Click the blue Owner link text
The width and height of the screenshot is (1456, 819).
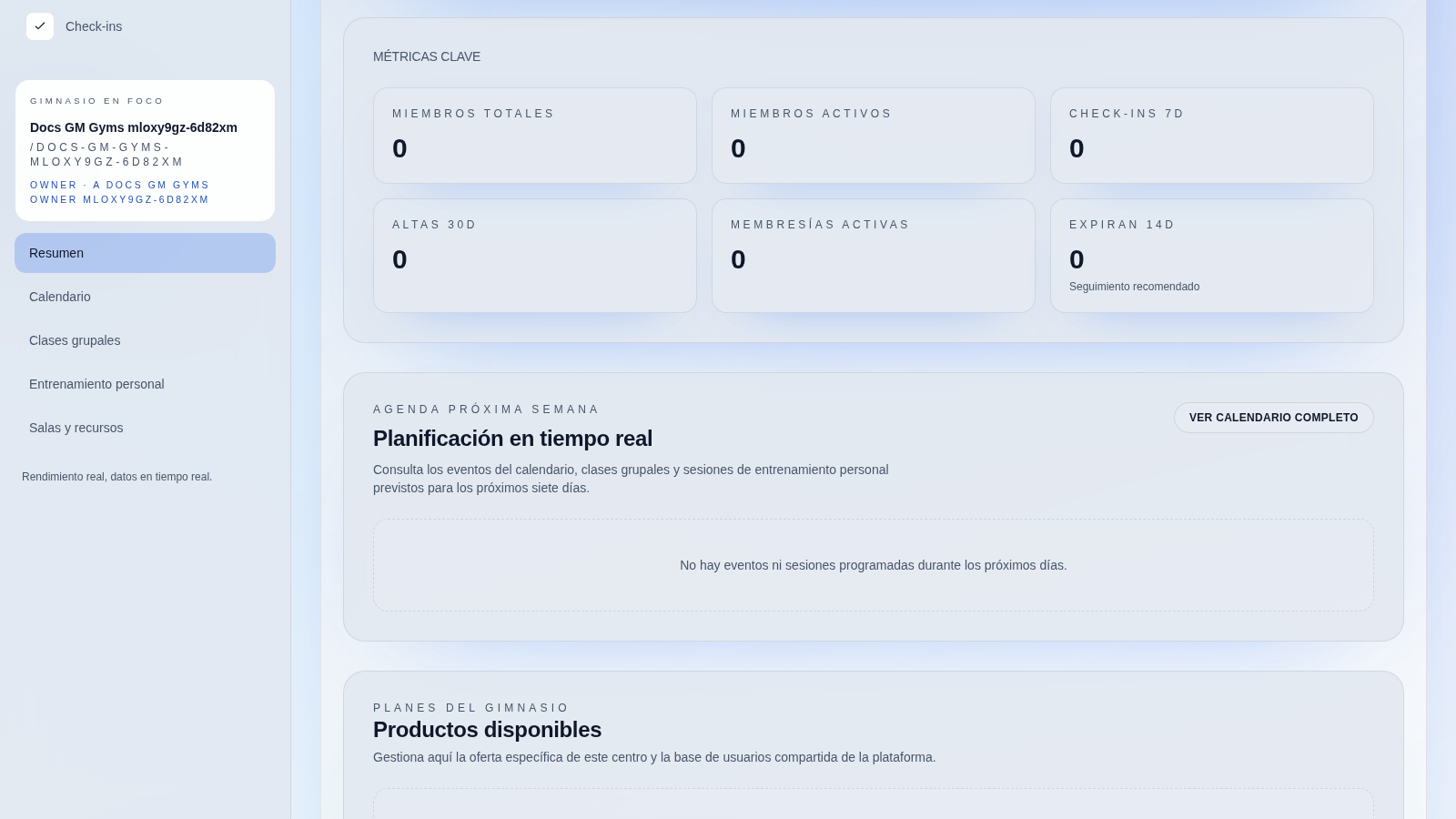[119, 192]
